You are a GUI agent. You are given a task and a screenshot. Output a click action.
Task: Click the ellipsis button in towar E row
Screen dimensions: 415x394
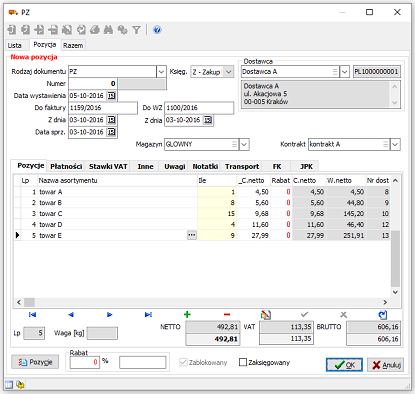click(192, 235)
